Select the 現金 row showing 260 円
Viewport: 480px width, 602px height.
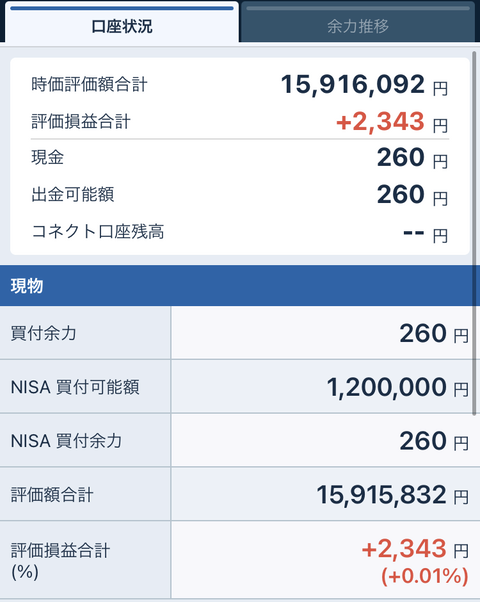pos(240,158)
